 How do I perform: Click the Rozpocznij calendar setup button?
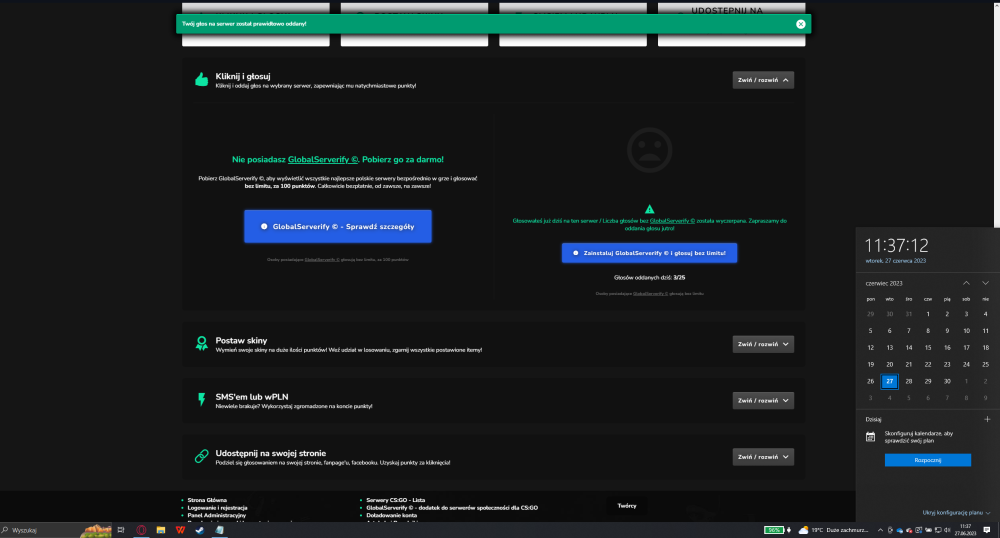tap(928, 460)
